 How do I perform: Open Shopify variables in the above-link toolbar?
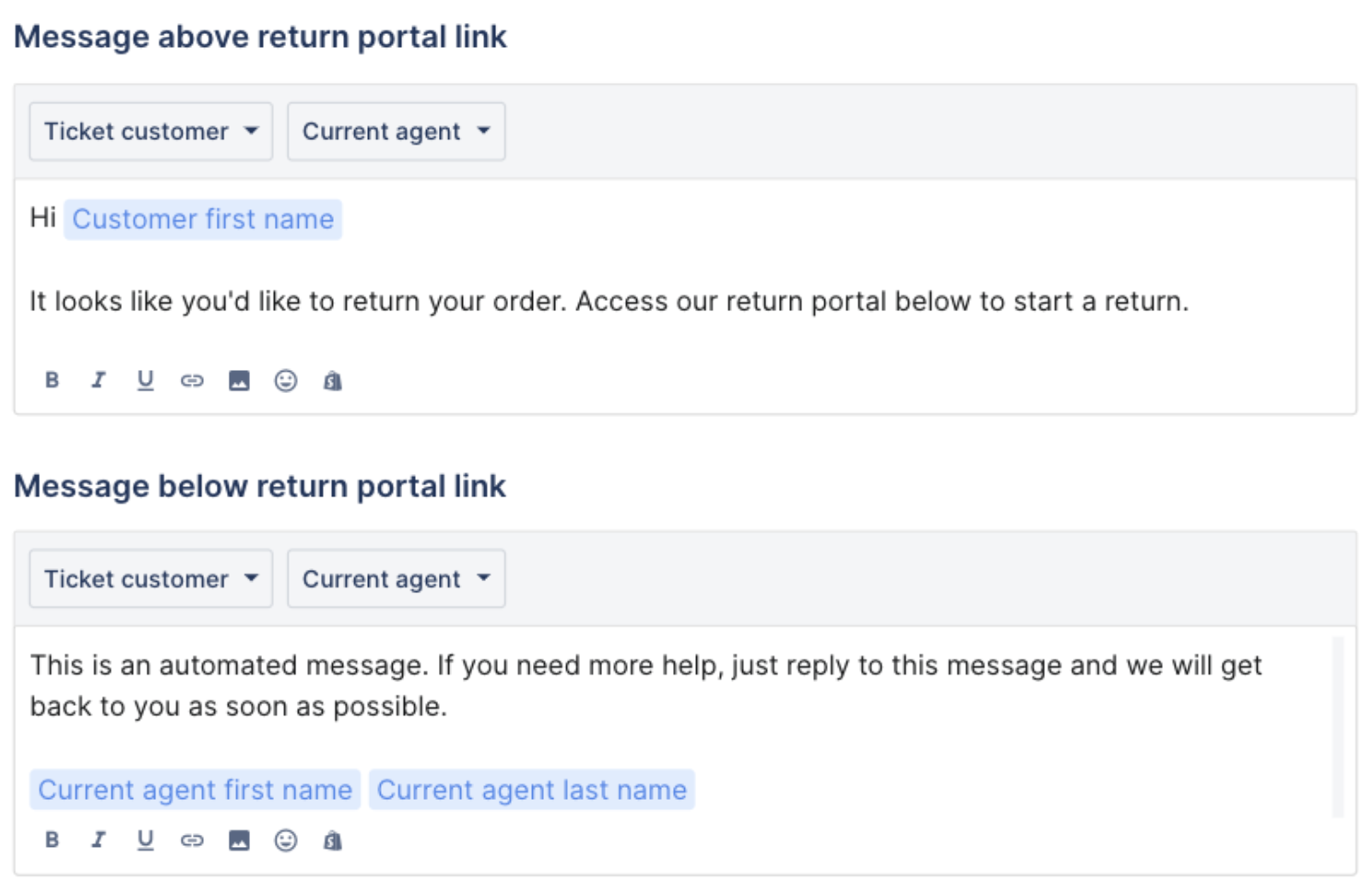333,380
